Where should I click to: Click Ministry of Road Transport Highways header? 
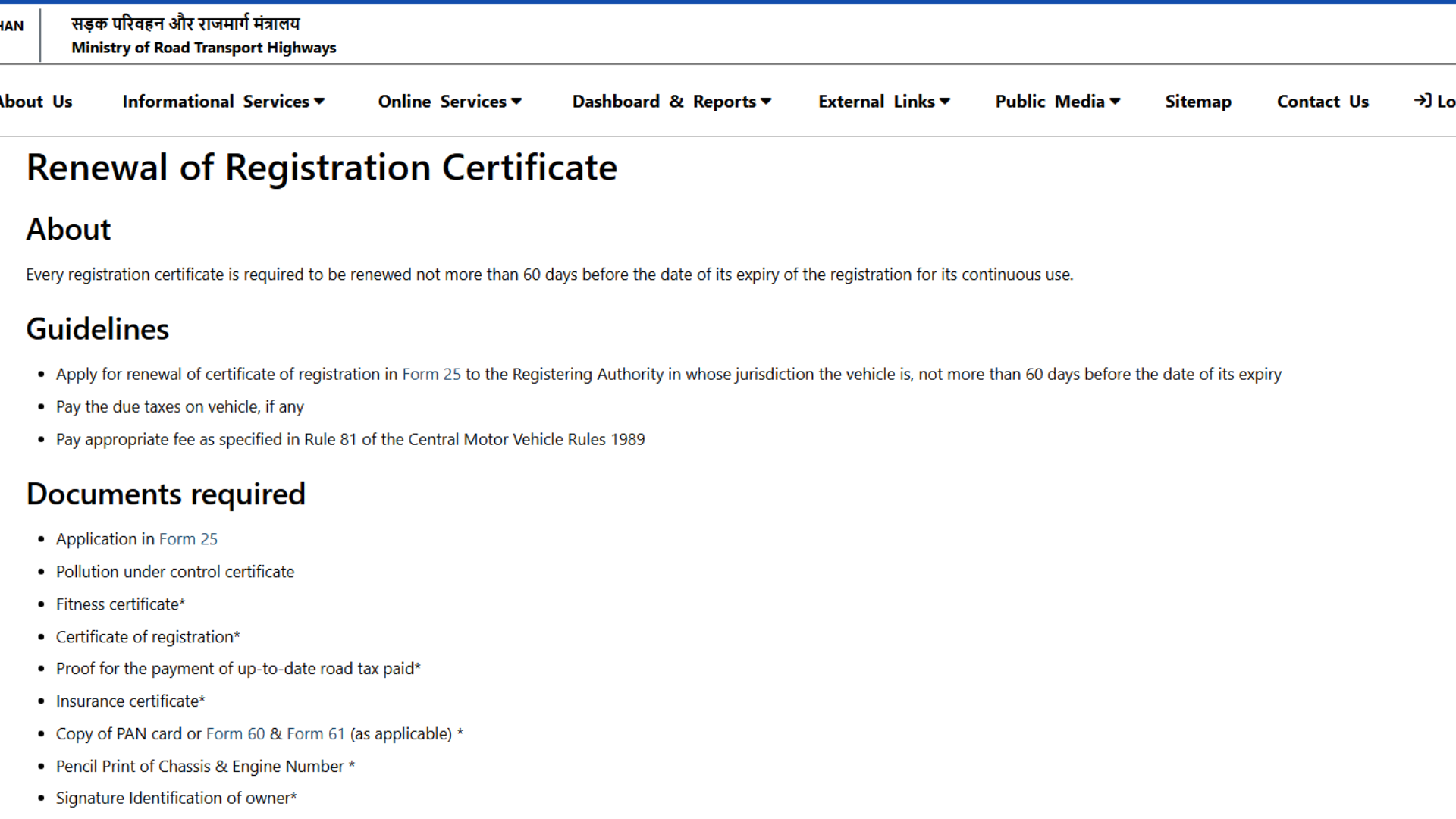203,48
